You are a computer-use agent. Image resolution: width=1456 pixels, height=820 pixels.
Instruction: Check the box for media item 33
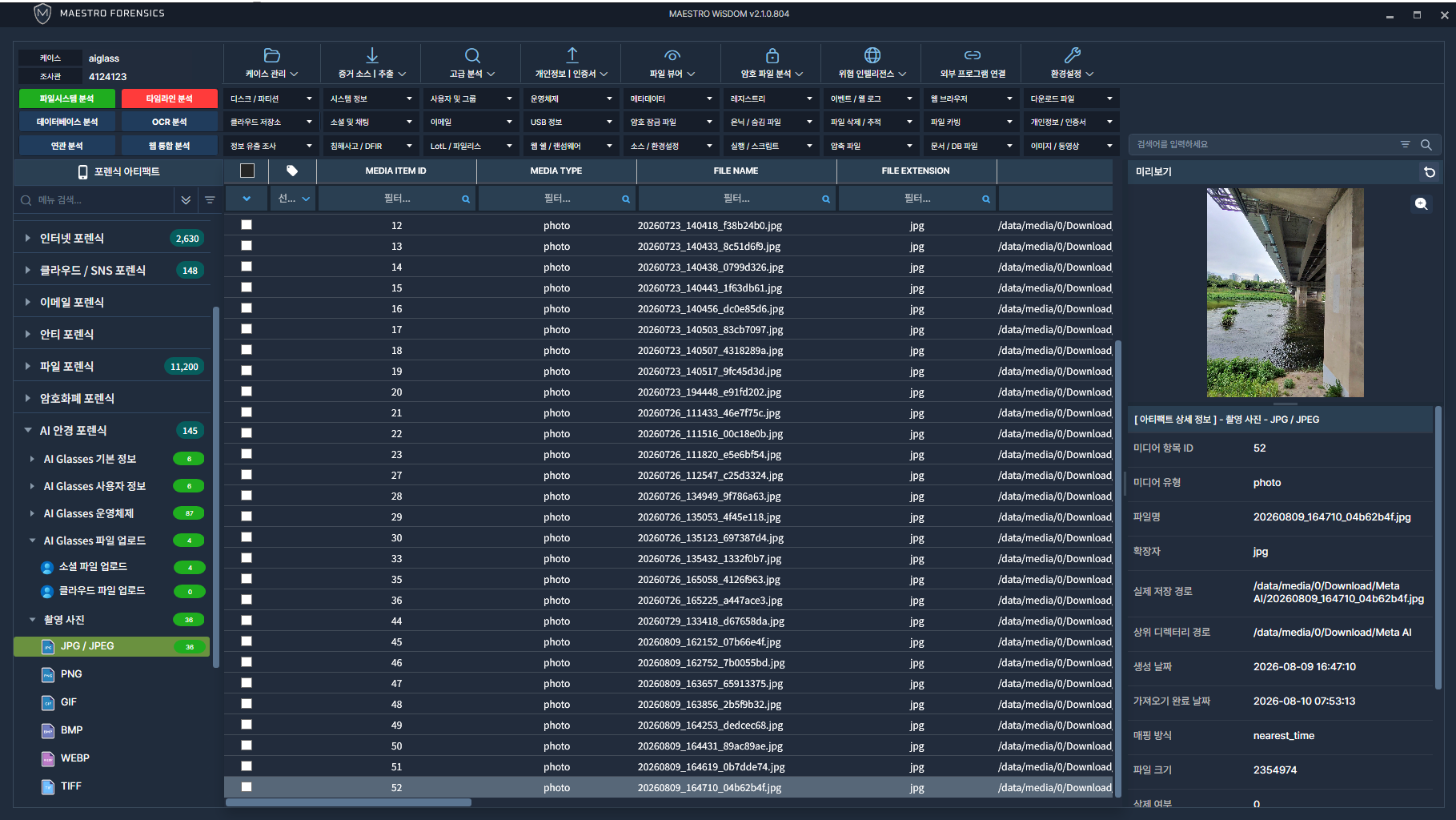[x=247, y=558]
